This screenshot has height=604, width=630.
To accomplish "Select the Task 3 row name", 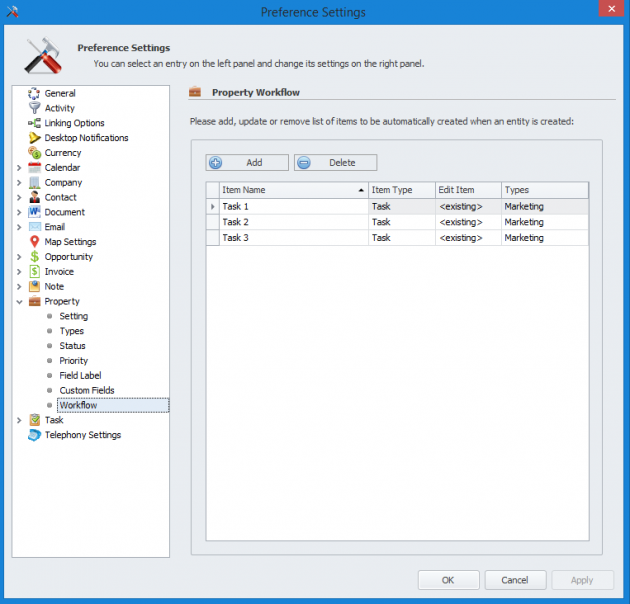I will [x=235, y=238].
